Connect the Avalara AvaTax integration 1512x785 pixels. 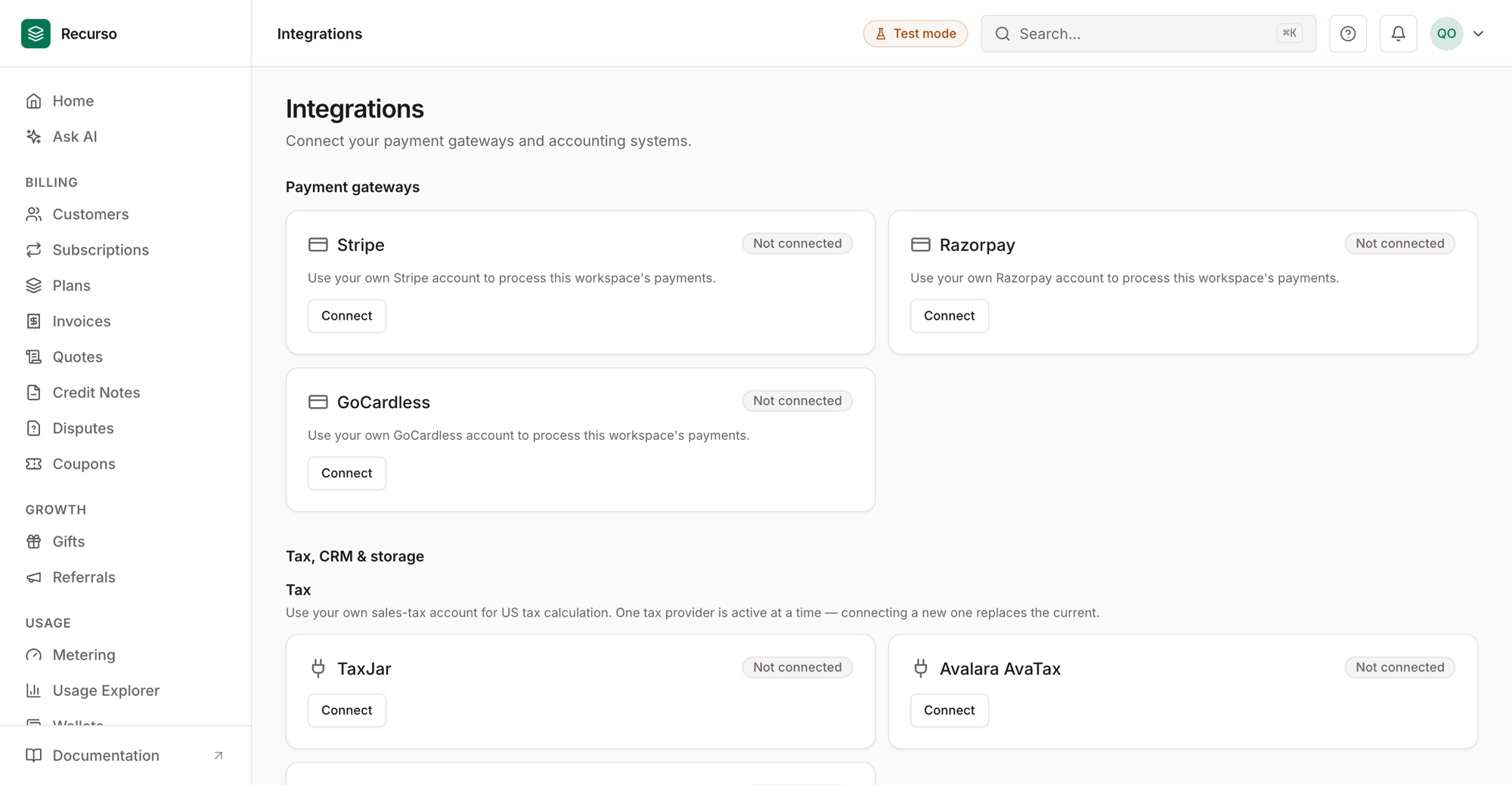949,709
